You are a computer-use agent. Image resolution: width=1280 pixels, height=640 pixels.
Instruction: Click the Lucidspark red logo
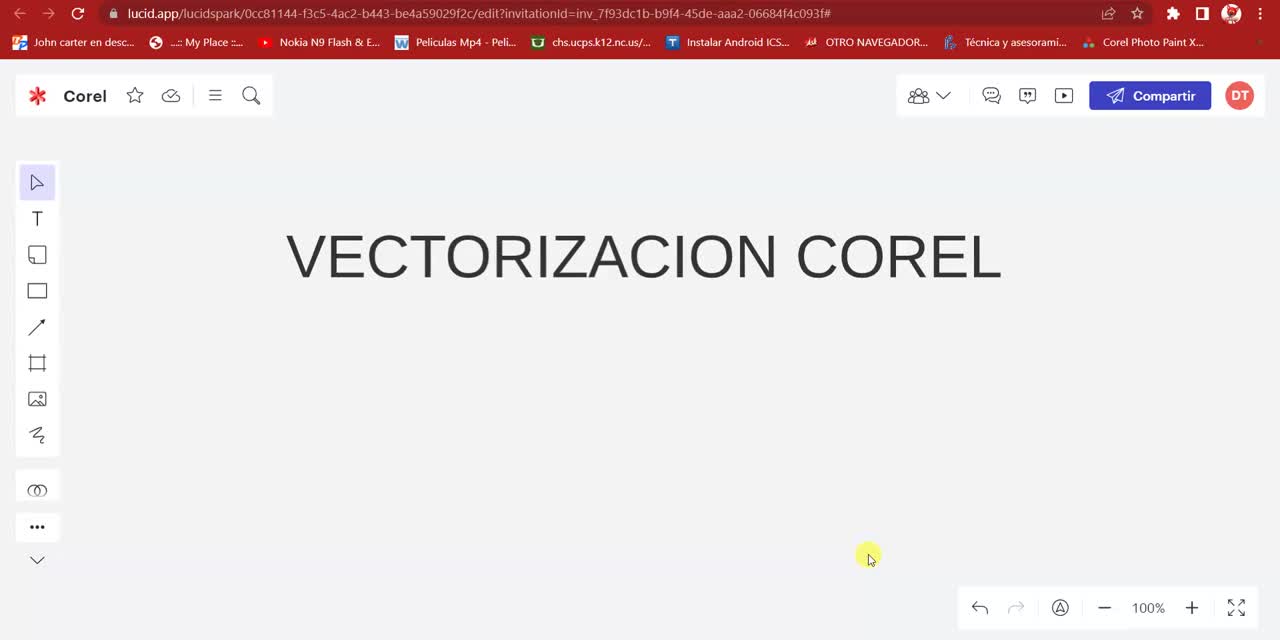(x=37, y=96)
